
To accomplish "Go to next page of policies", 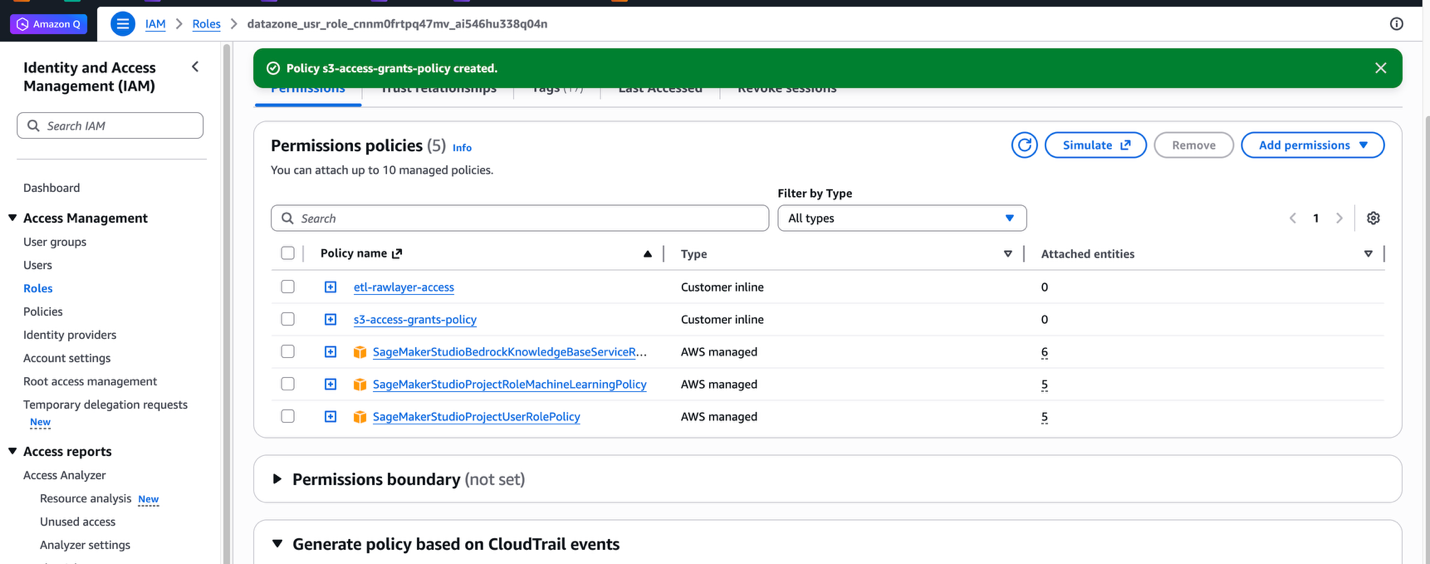I will [1339, 218].
